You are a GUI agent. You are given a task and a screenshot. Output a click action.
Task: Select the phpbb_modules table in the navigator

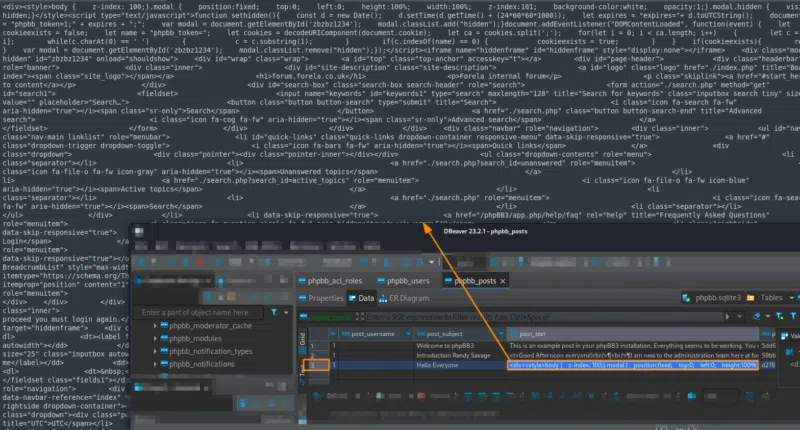coord(191,338)
